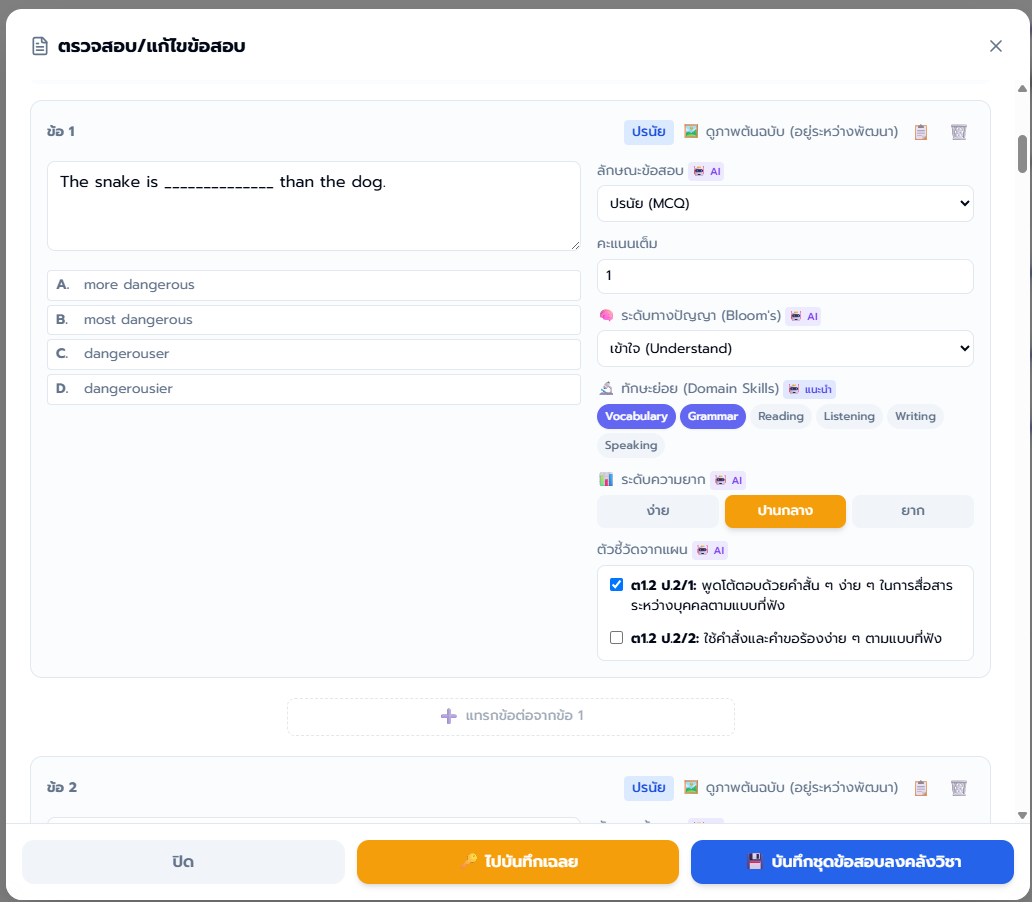Click the trash delete icon for question 2
The width and height of the screenshot is (1032, 902).
tap(959, 788)
